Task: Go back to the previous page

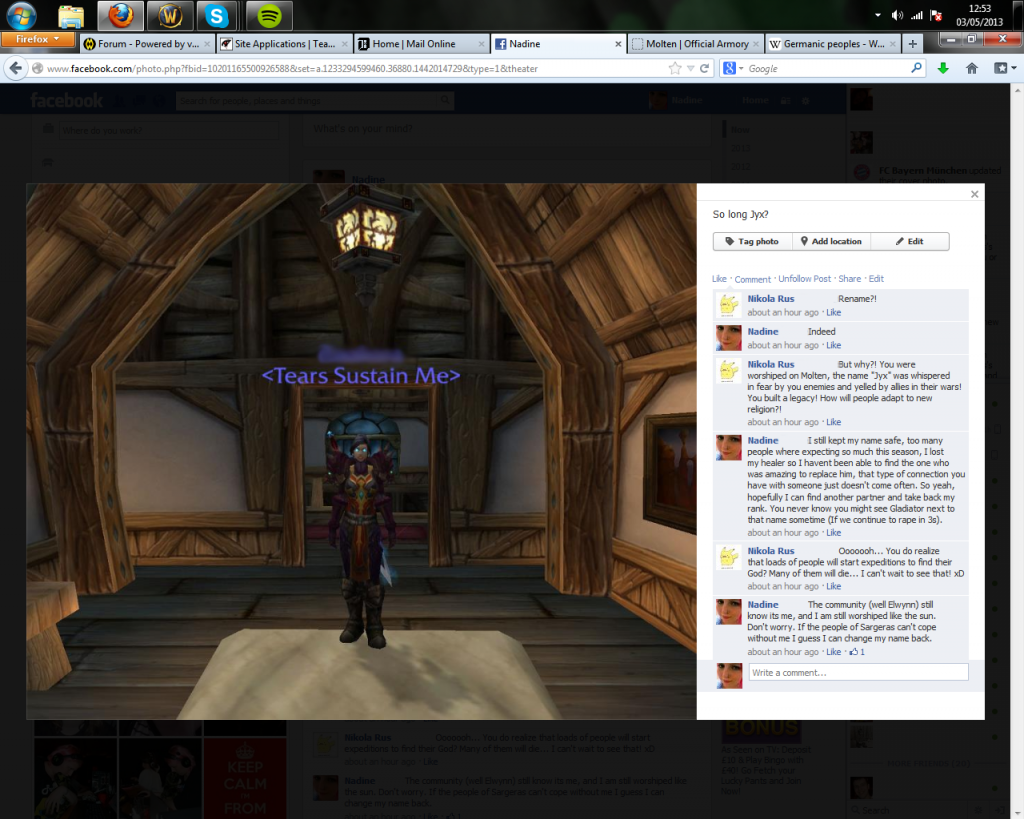Action: [x=16, y=68]
